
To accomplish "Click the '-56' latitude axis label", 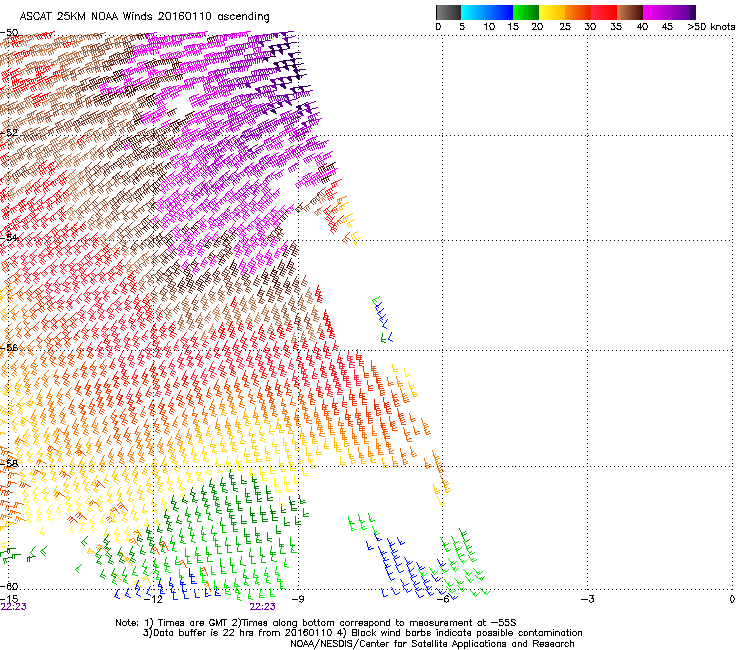I will (x=10, y=348).
